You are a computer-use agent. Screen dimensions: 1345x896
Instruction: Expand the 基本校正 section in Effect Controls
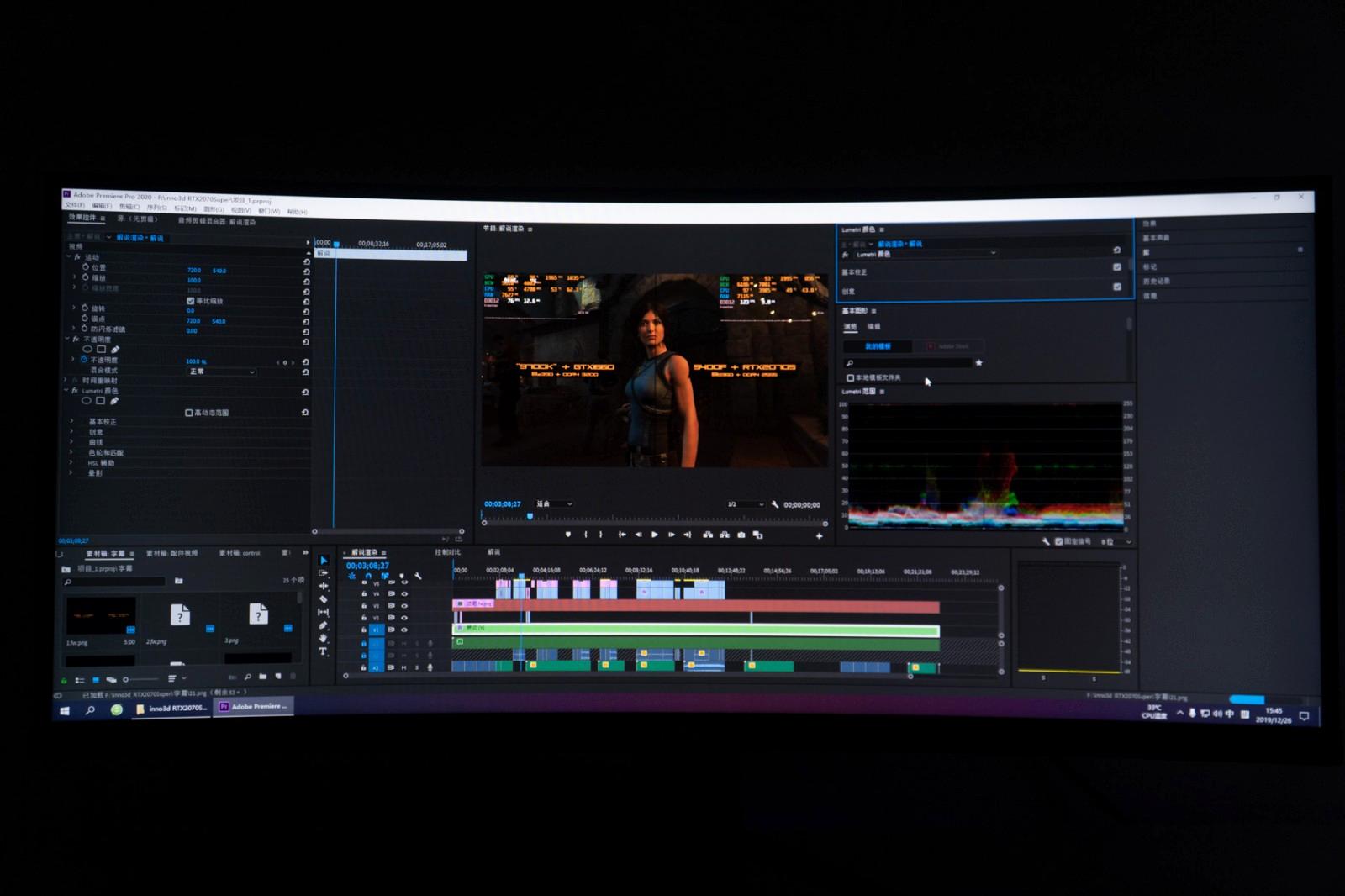pos(71,422)
